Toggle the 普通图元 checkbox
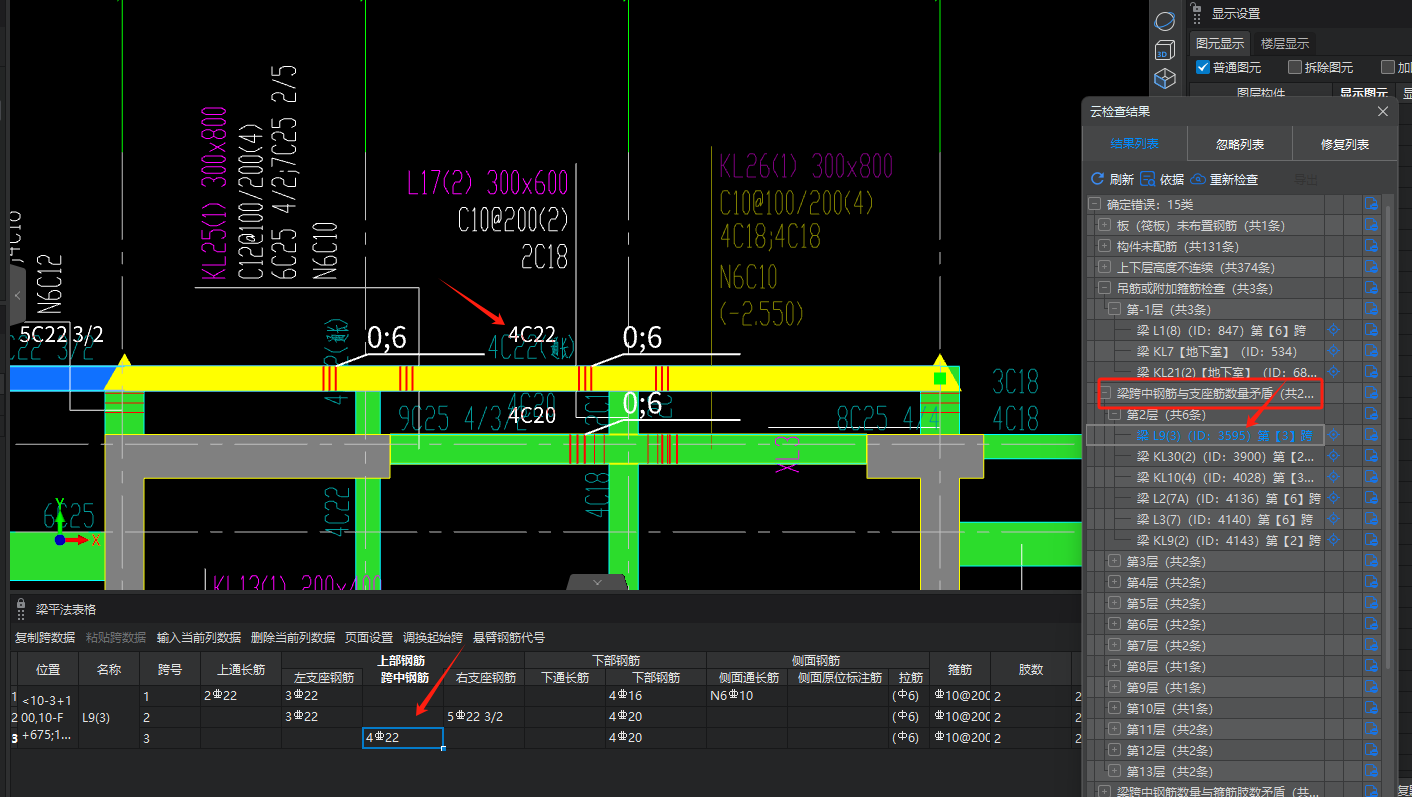The image size is (1412, 797). [x=1203, y=67]
